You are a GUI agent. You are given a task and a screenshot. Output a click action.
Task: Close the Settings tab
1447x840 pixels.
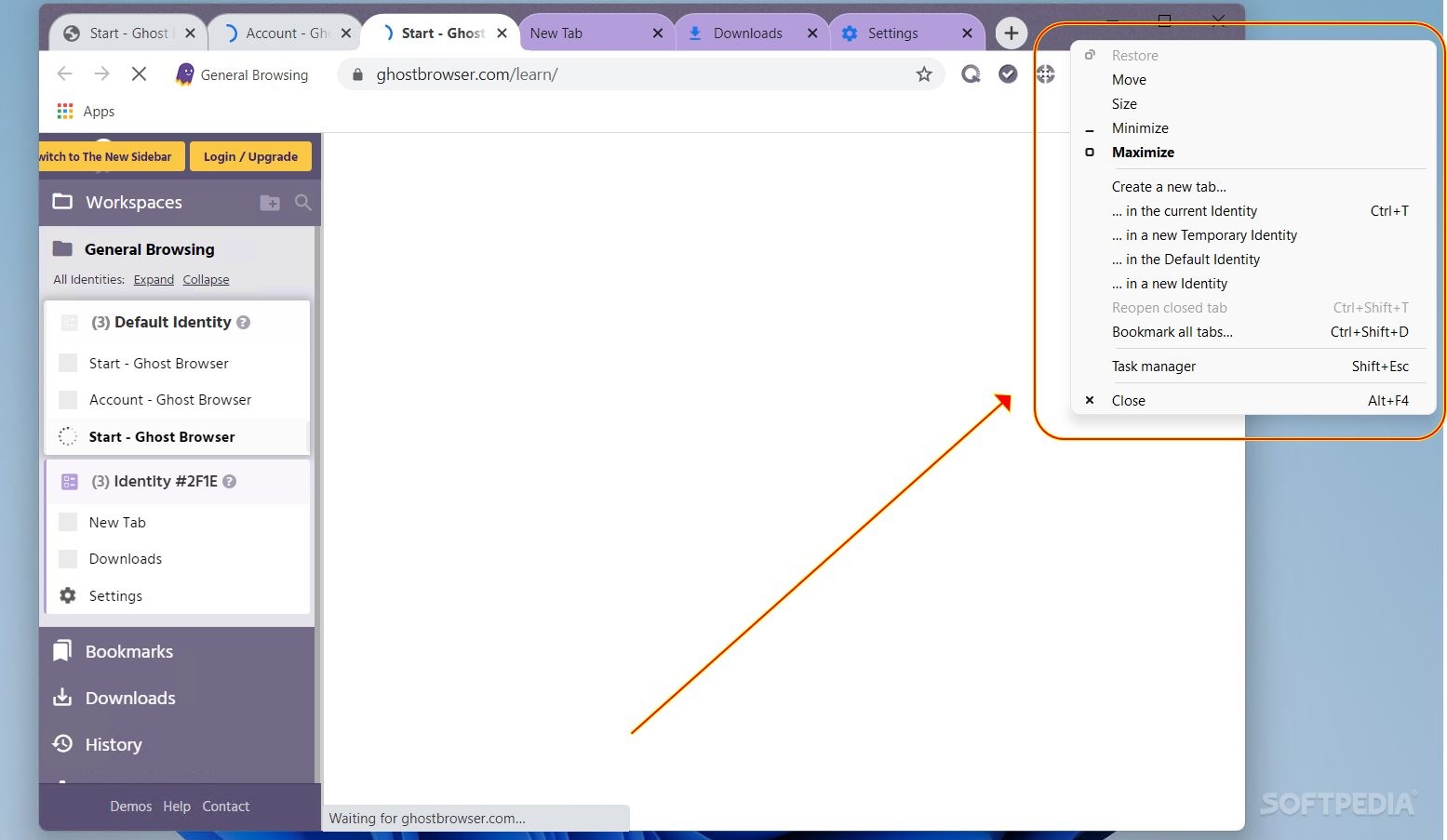click(x=968, y=33)
